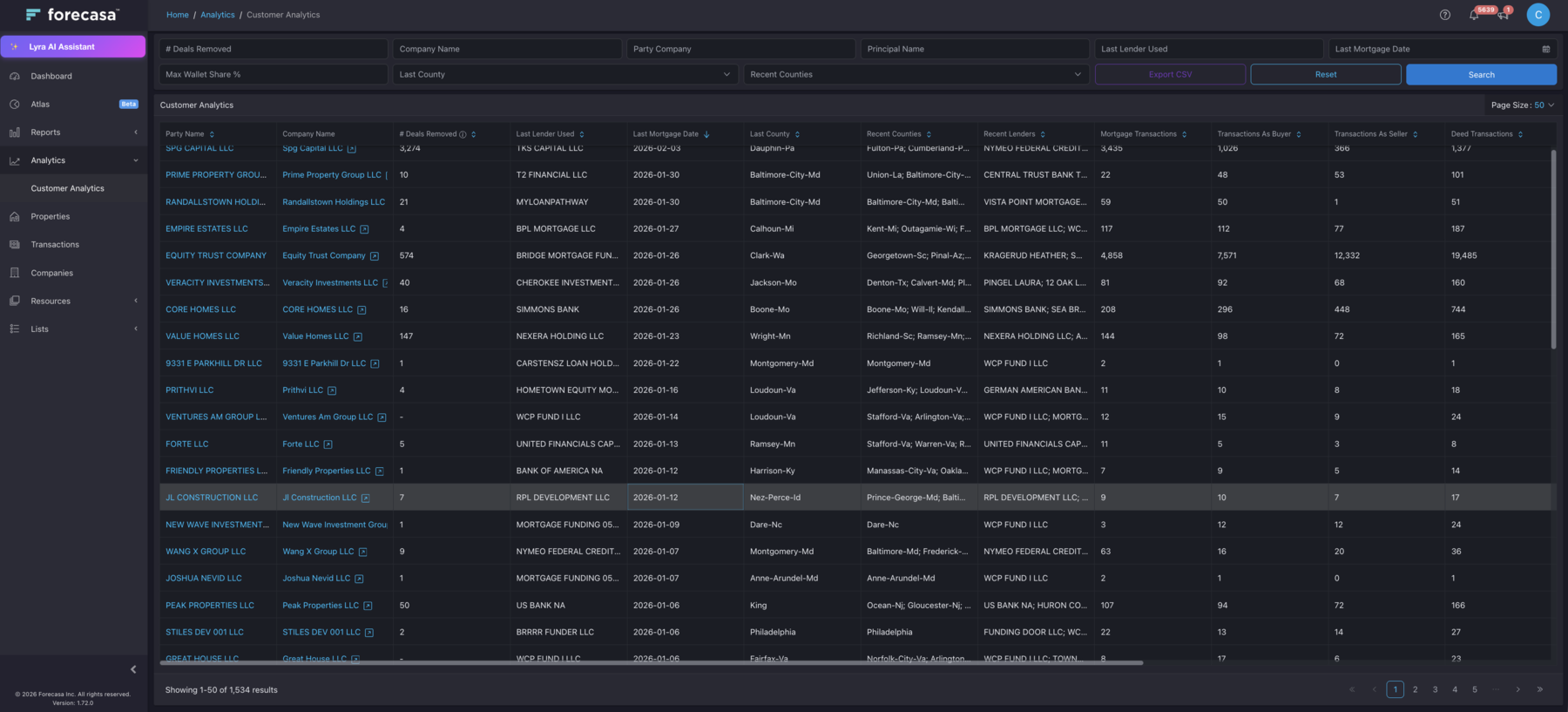Open VERACITY INVESTMENTS party link
Viewport: 1568px width, 712px height.
click(218, 282)
